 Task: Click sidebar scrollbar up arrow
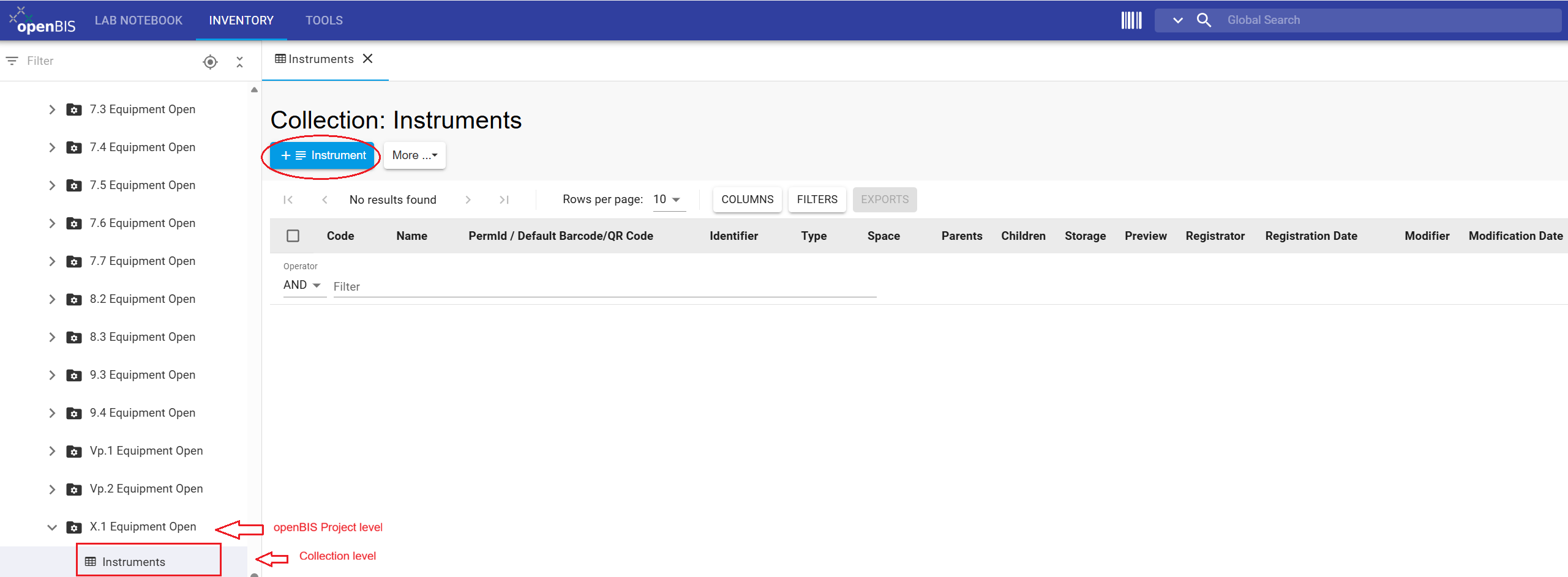(254, 90)
